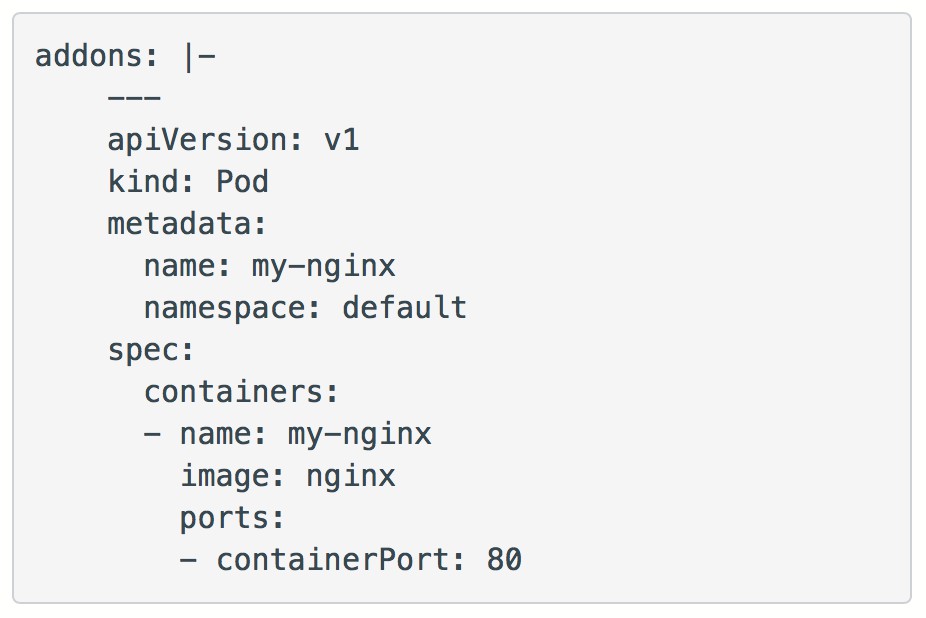The height and width of the screenshot is (618, 926).
Task: Click the 'metadata:' line
Action: coord(187,224)
